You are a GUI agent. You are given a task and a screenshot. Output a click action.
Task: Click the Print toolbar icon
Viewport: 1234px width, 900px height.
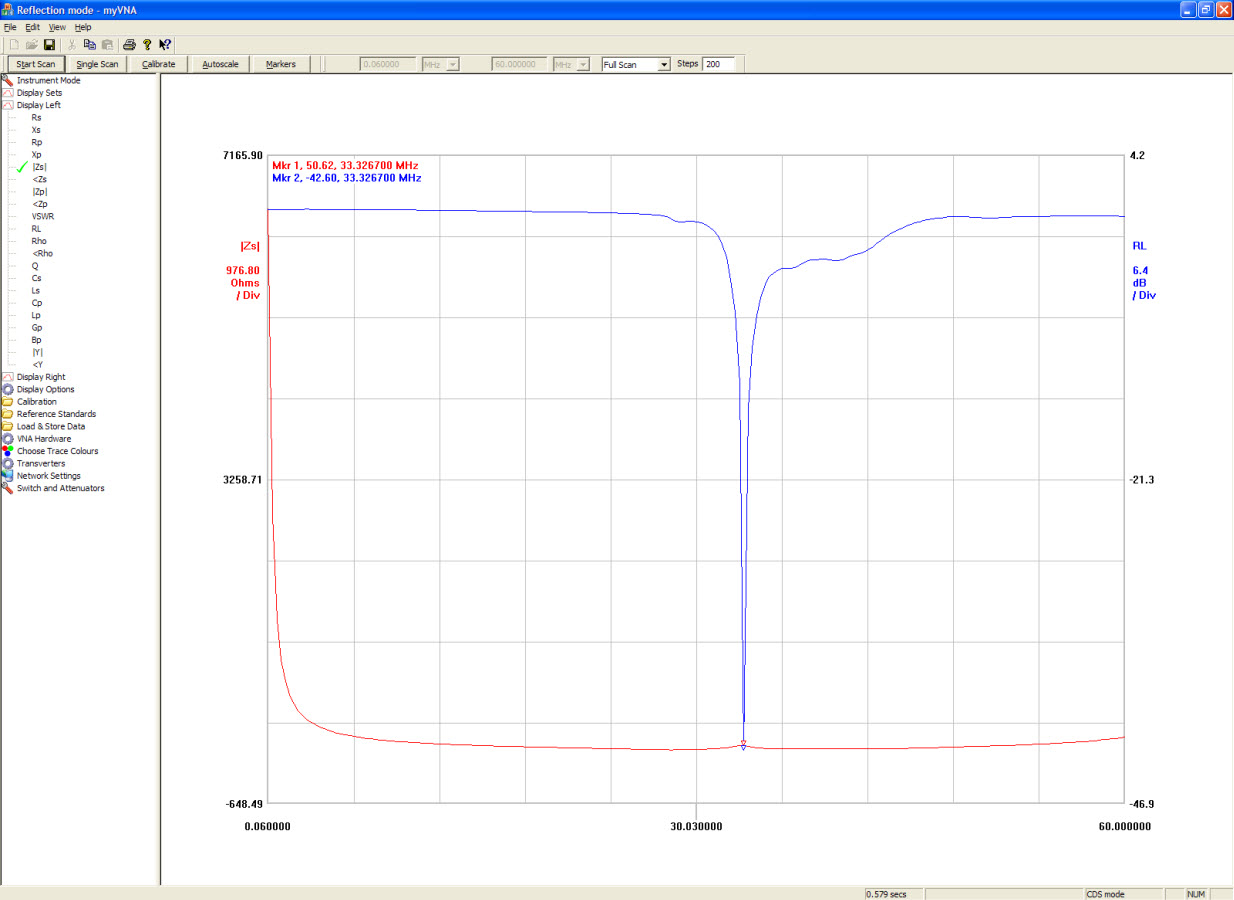(129, 45)
